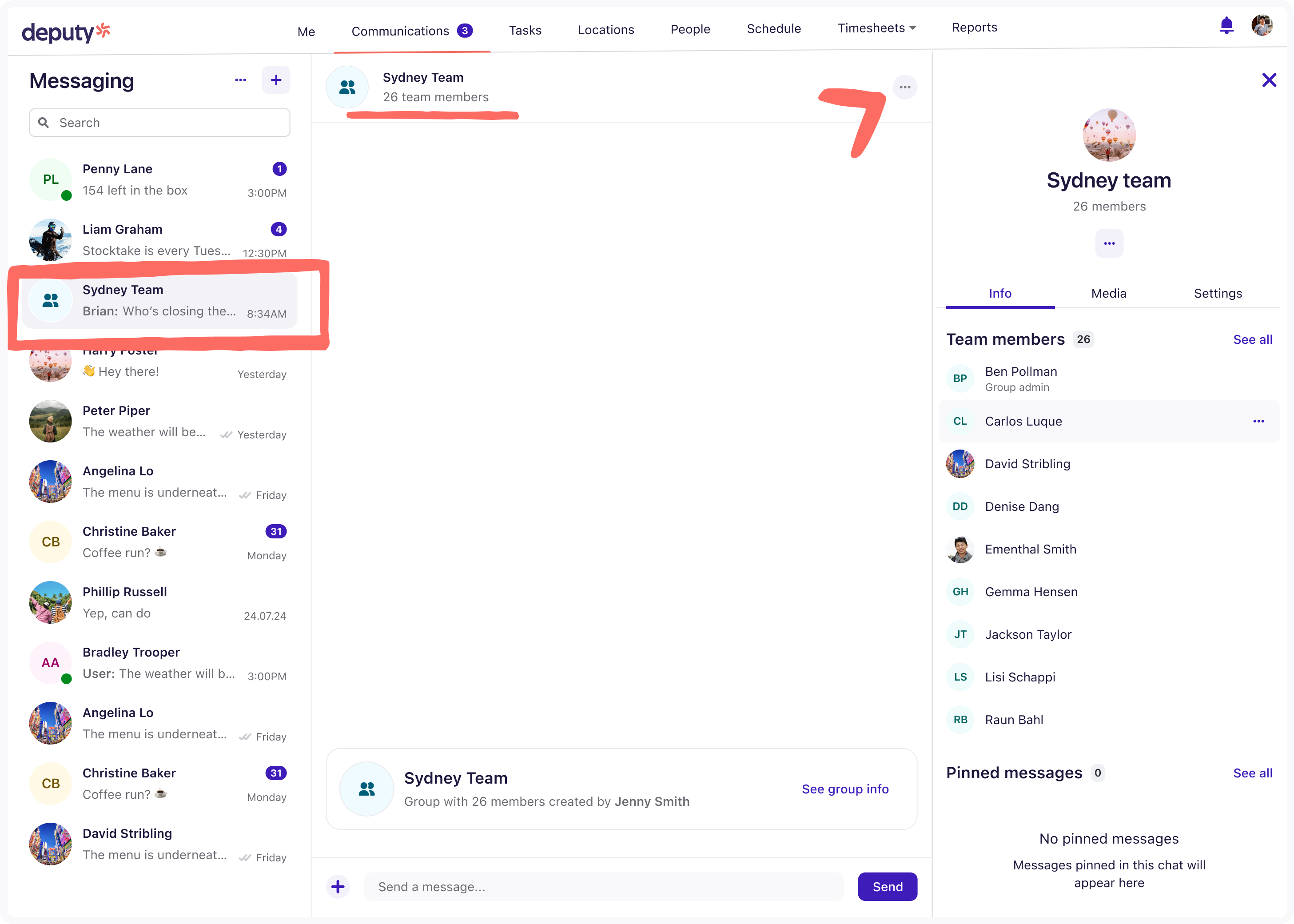Click the notification bell icon
Screen dimensions: 1294x924
point(1226,25)
